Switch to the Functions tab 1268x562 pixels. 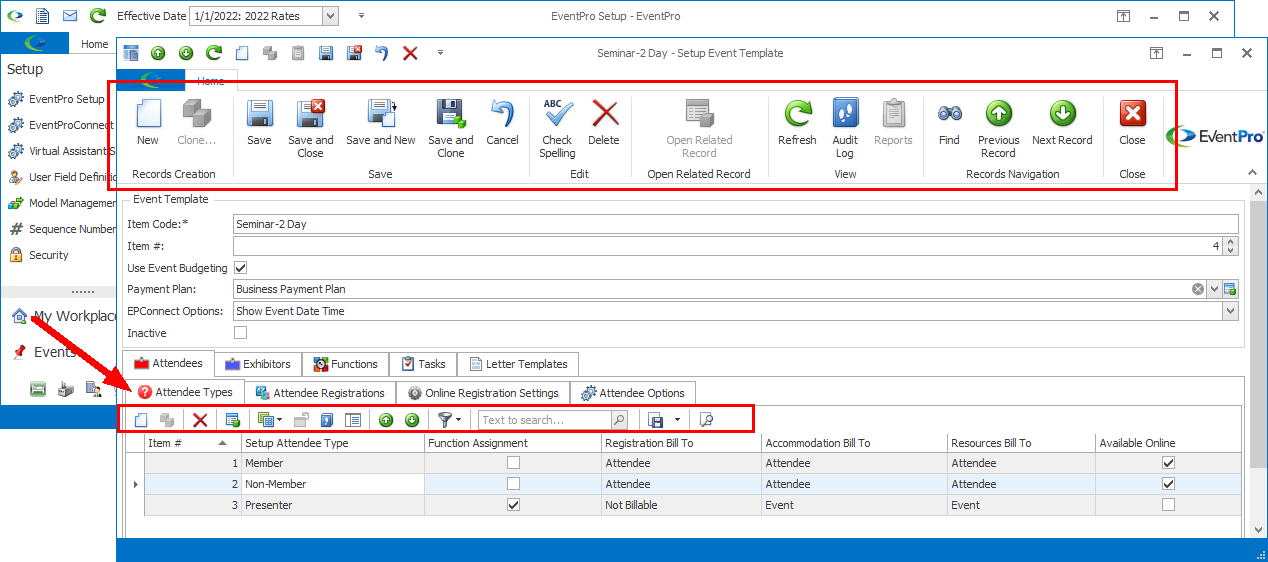click(346, 364)
